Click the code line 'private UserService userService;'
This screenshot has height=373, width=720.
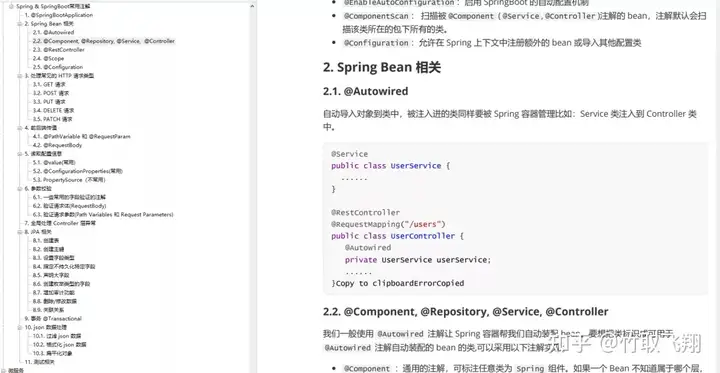pos(418,260)
